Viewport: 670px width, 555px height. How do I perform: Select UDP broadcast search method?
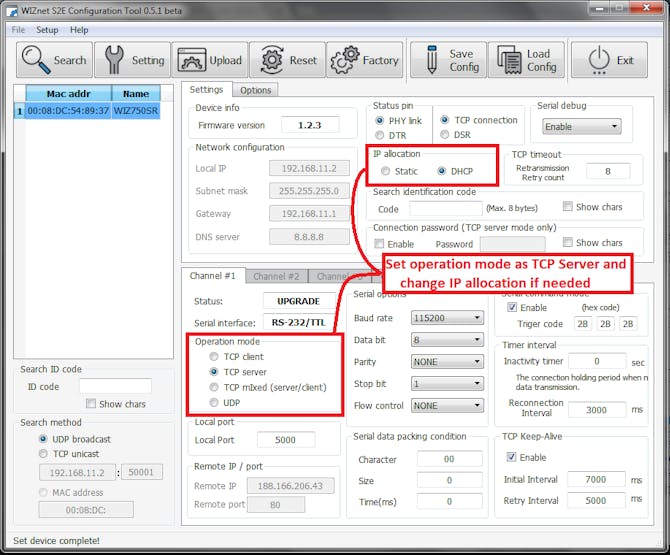point(43,439)
